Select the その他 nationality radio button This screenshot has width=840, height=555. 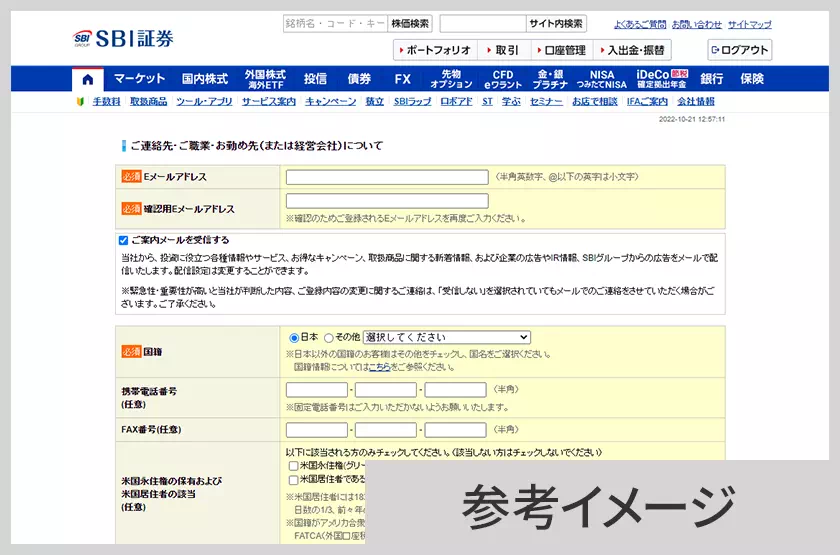click(x=329, y=338)
